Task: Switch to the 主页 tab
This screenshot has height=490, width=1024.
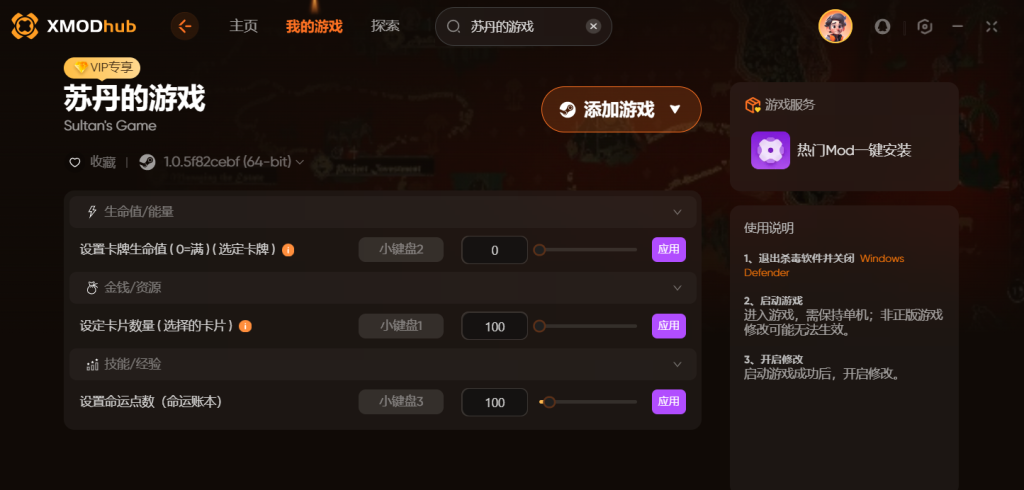Action: pyautogui.click(x=244, y=26)
